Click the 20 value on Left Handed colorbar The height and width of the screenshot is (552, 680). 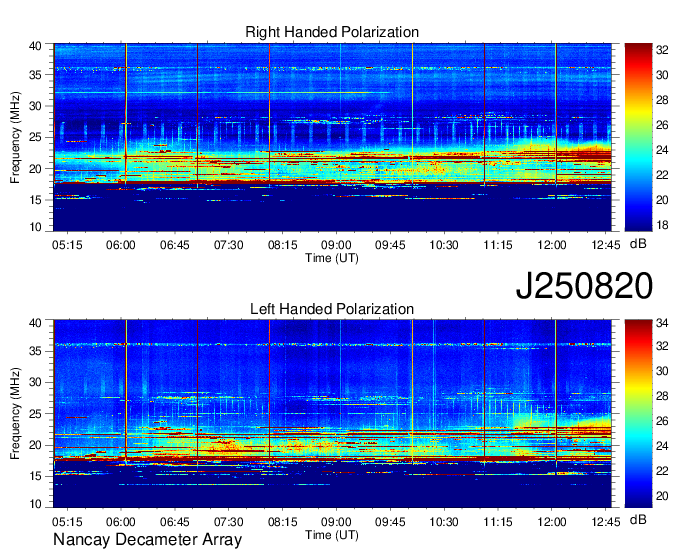point(662,495)
